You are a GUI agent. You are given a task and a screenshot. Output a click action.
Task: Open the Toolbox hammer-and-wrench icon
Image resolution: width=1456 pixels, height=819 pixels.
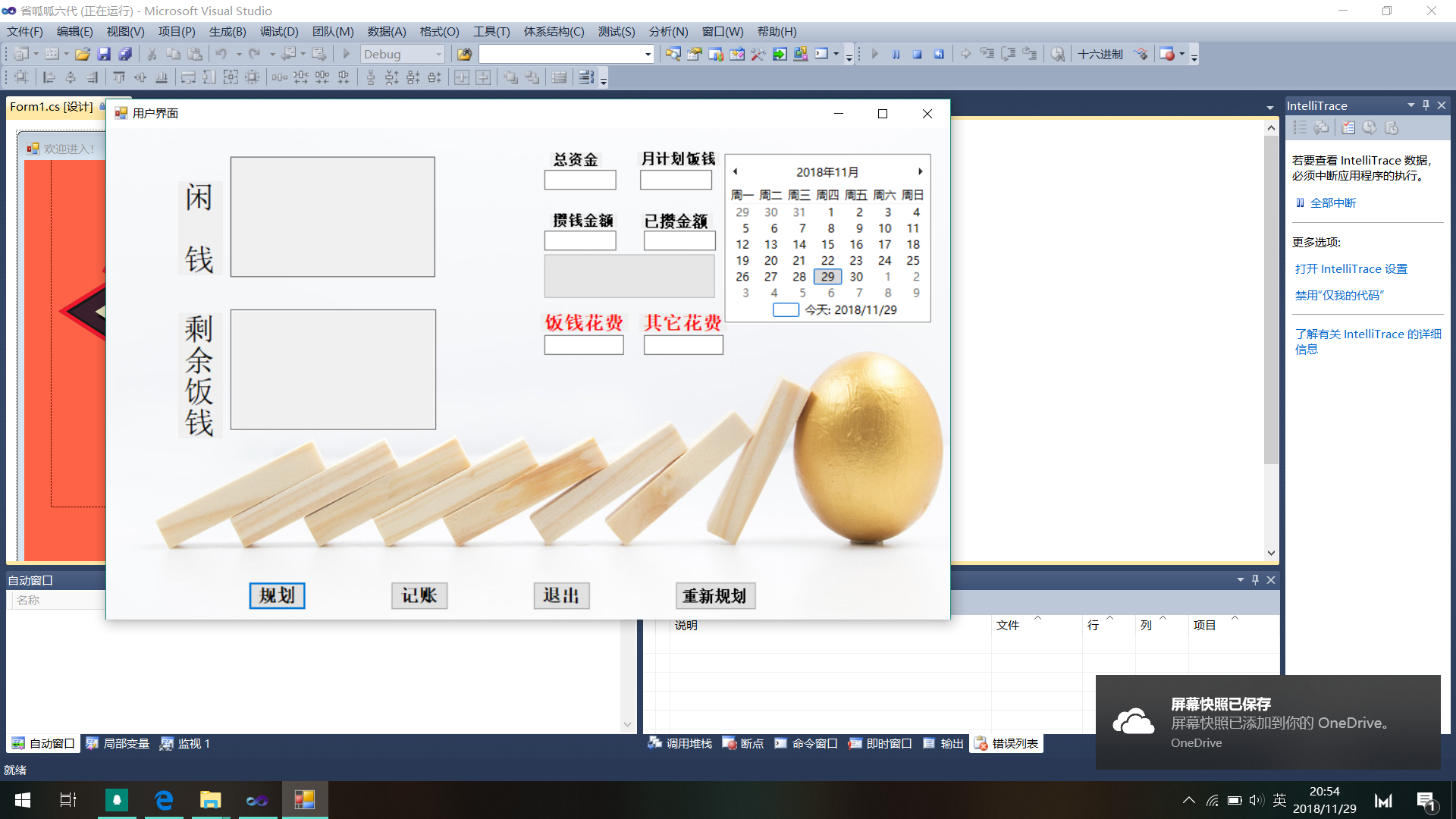pos(758,54)
